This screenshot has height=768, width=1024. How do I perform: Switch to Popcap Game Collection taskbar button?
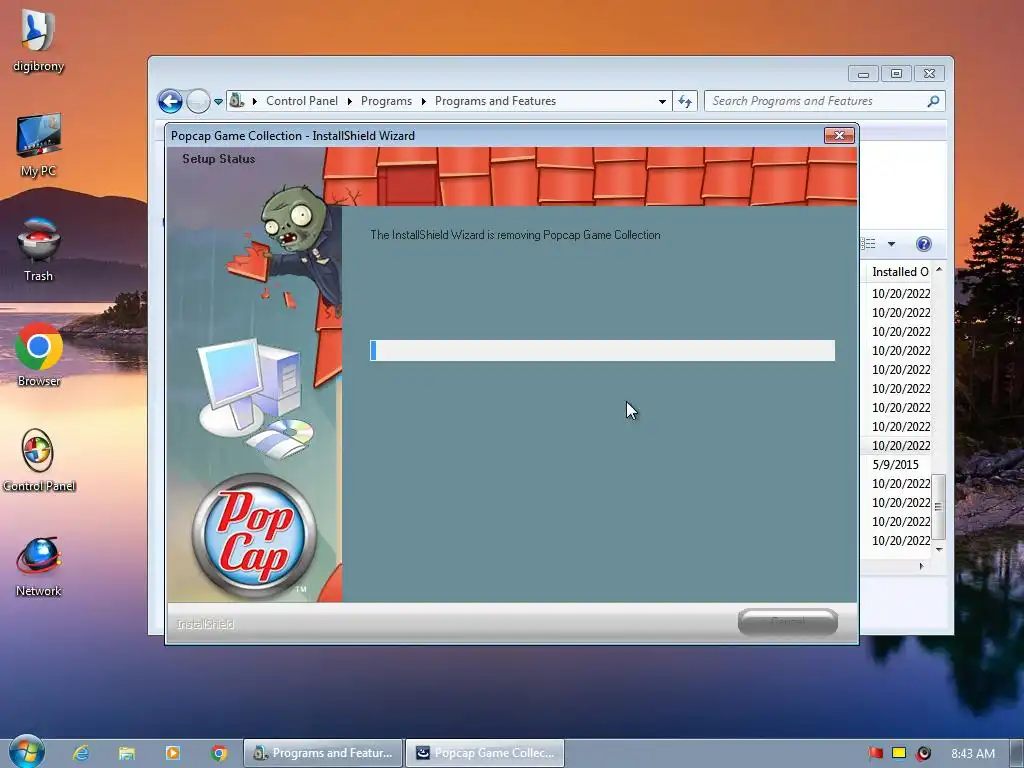pyautogui.click(x=485, y=753)
